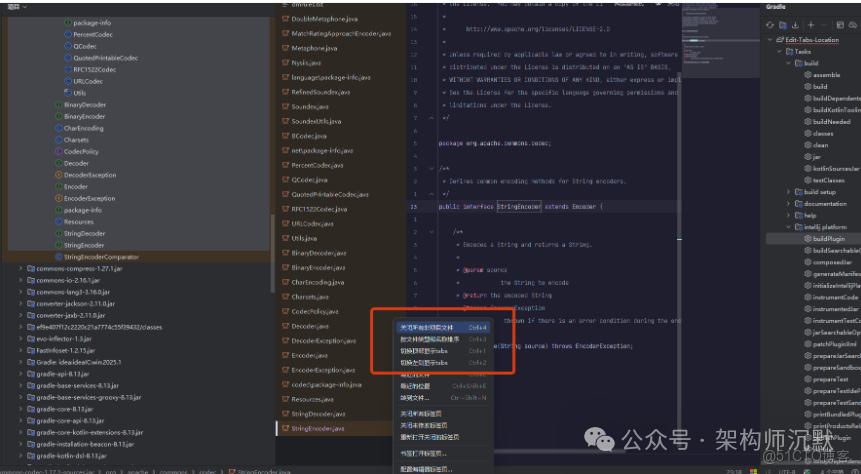Click the class icon beside PercentCodec in project tree
The width and height of the screenshot is (861, 474).
[68, 34]
